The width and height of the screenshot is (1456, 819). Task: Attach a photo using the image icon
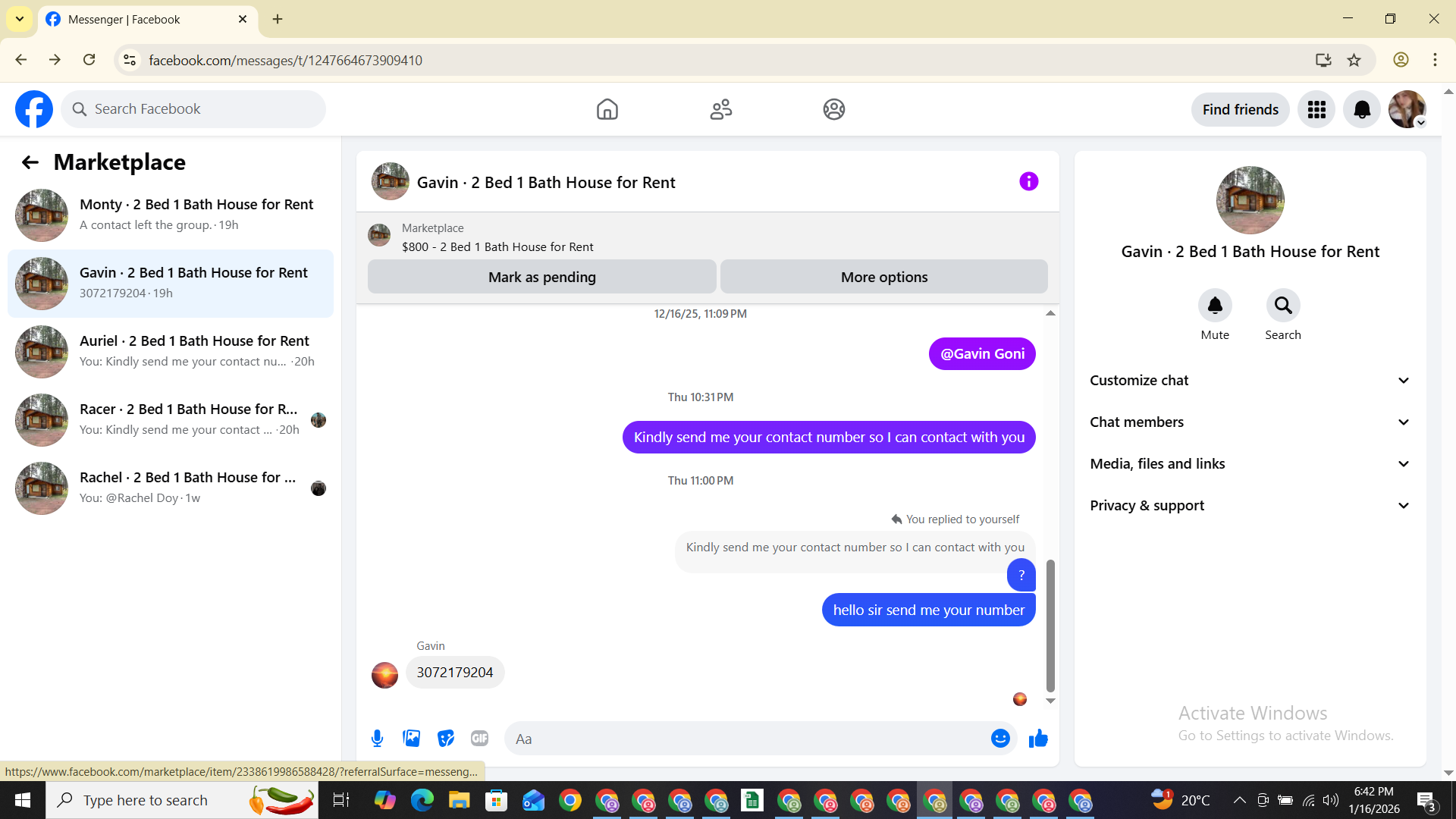click(411, 738)
